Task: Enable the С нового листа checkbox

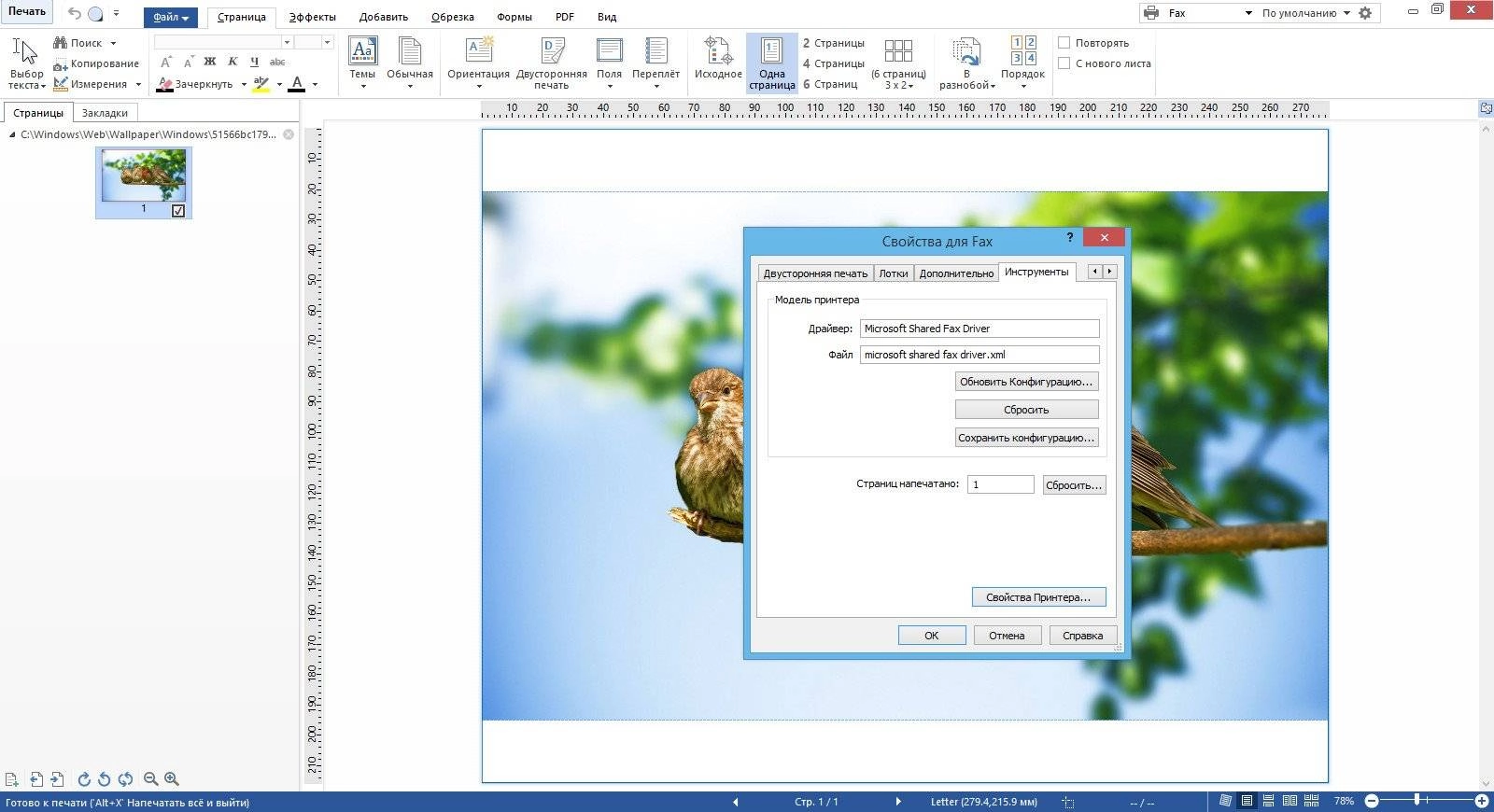Action: pyautogui.click(x=1064, y=63)
